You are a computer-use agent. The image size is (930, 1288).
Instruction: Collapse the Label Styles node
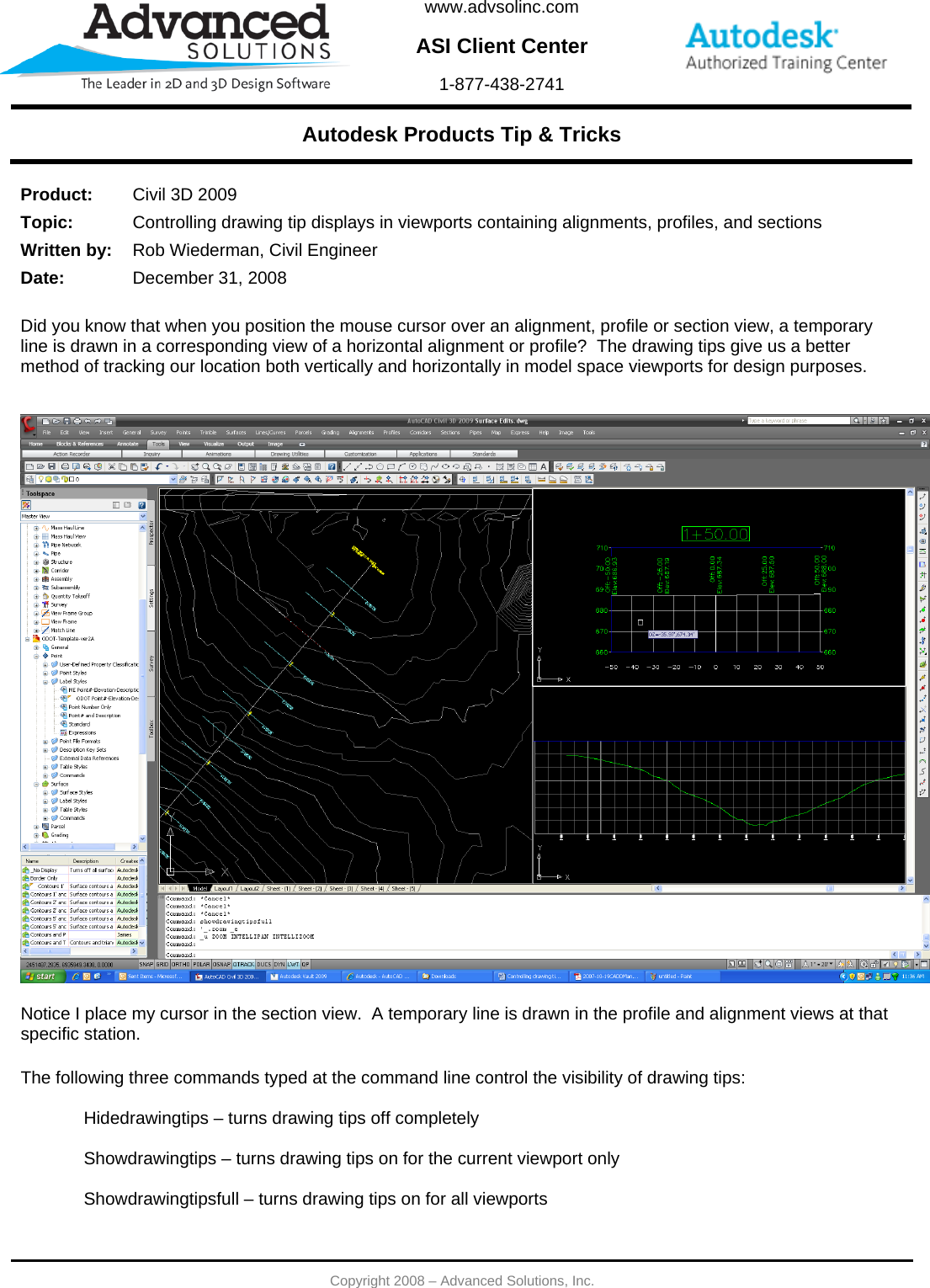coord(45,682)
